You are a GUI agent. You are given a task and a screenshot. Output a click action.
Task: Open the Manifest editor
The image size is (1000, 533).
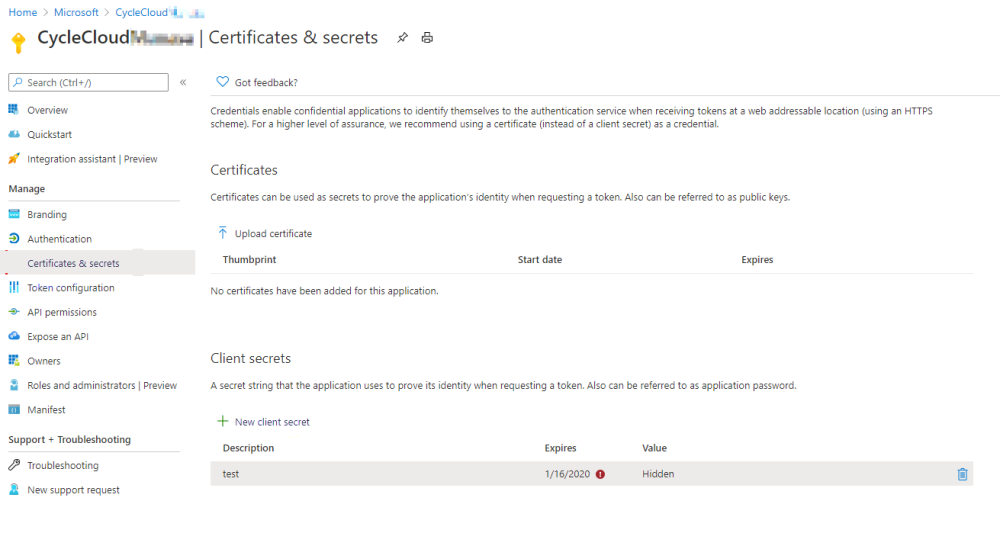(46, 410)
